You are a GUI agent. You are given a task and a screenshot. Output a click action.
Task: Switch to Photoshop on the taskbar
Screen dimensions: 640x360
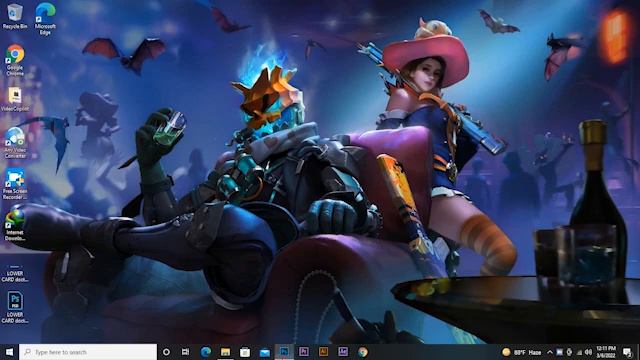[x=284, y=352]
